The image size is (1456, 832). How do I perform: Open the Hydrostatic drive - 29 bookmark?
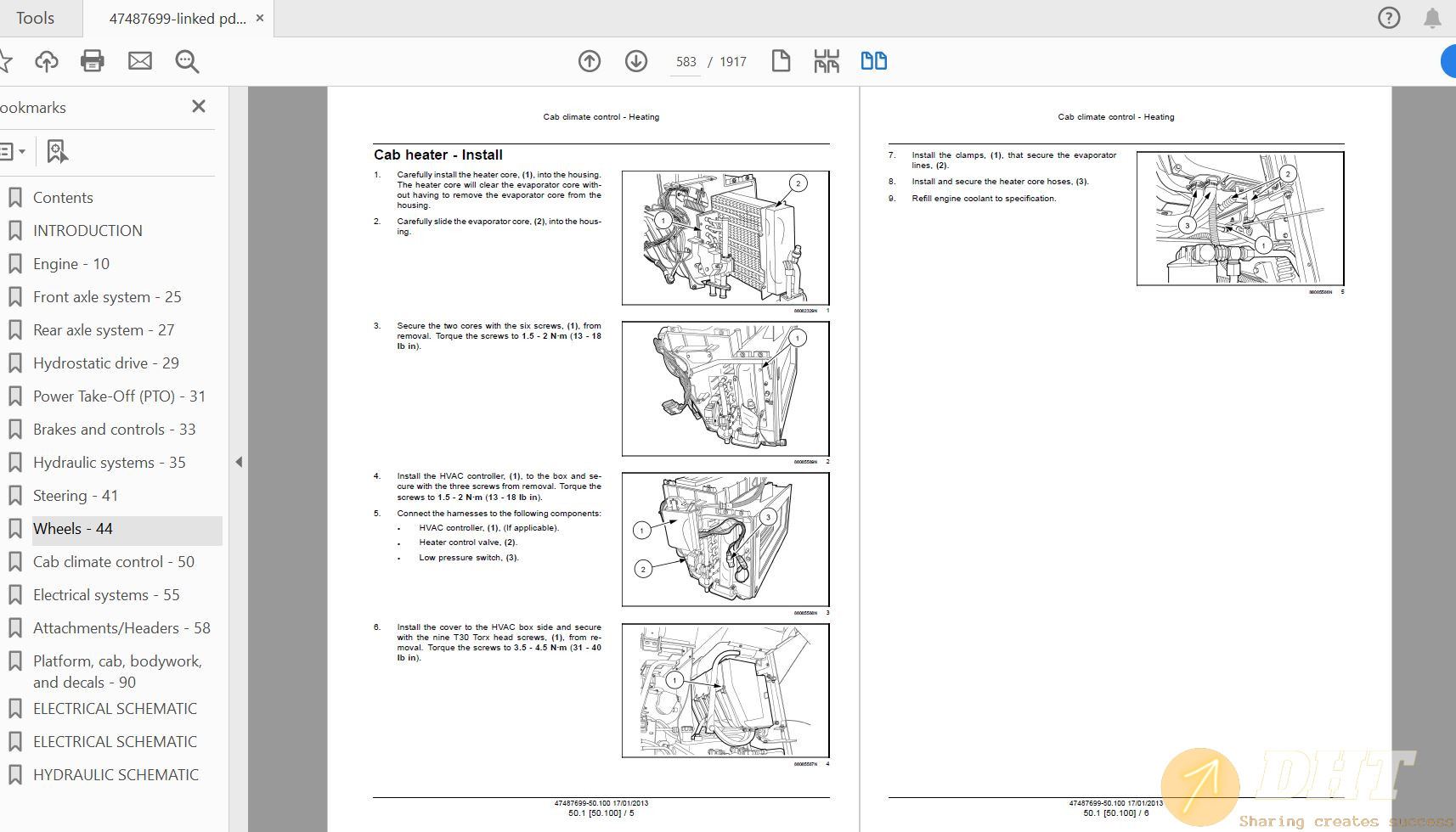coord(106,363)
